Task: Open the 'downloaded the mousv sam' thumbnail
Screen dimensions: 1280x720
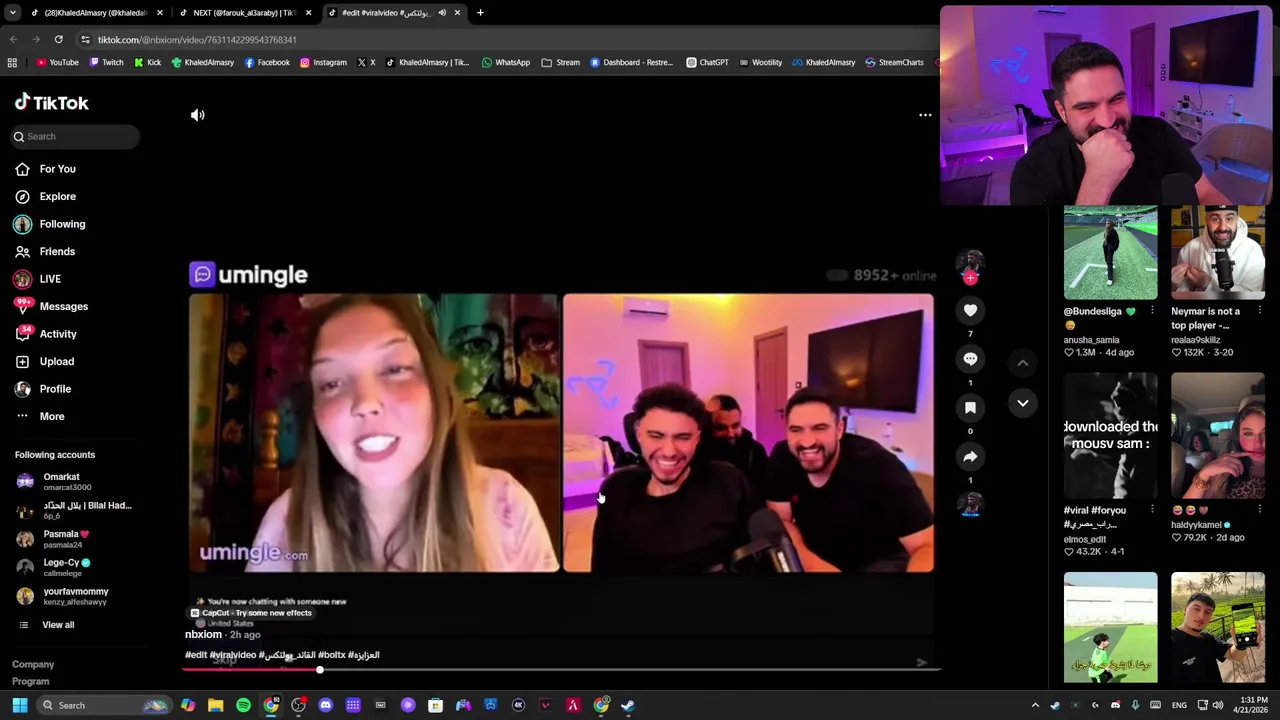Action: coord(1110,436)
